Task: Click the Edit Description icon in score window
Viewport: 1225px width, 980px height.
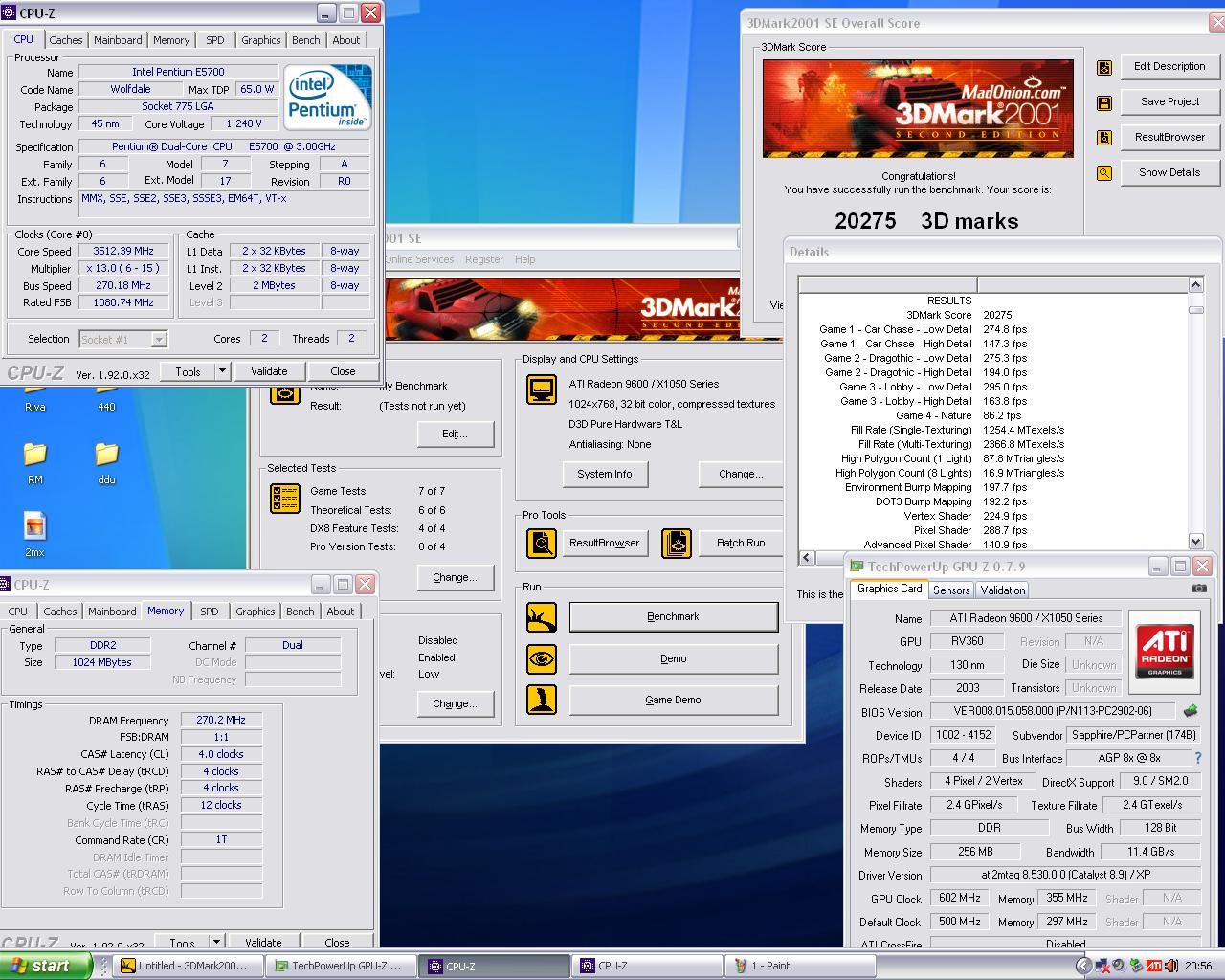Action: (x=1104, y=67)
